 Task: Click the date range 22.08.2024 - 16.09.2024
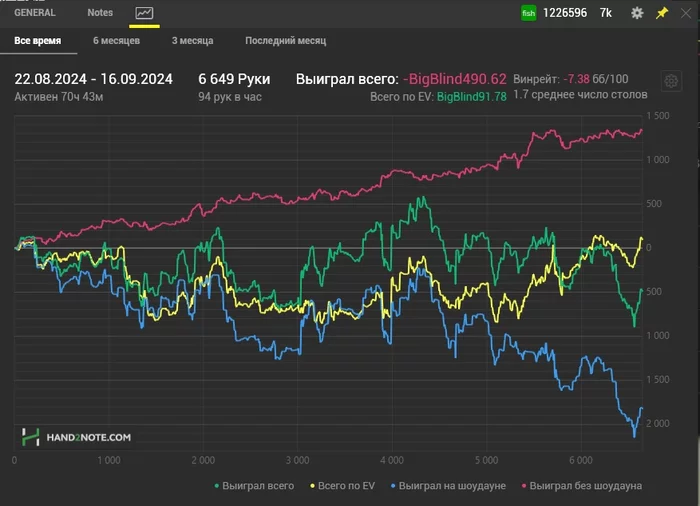(x=93, y=79)
